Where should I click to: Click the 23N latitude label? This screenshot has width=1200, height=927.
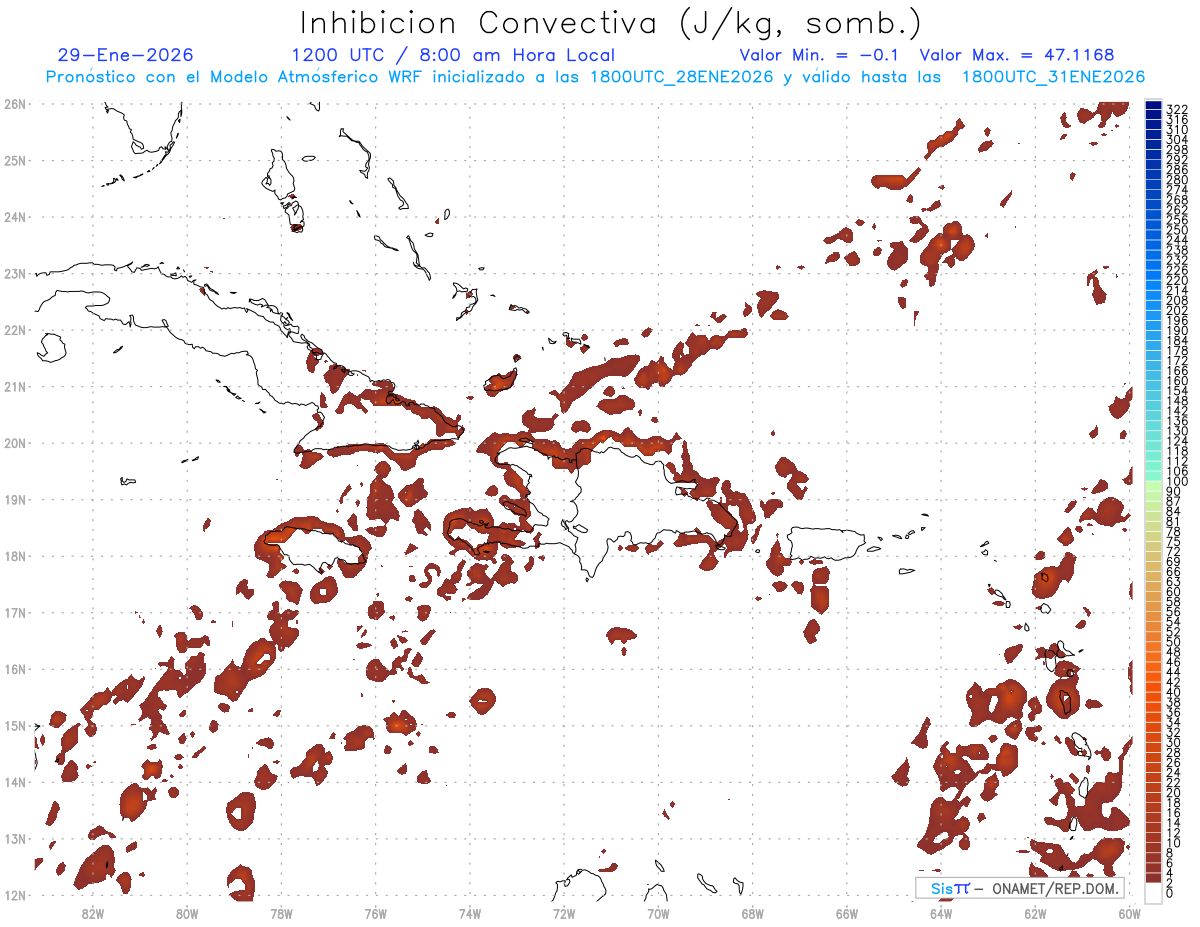15,273
